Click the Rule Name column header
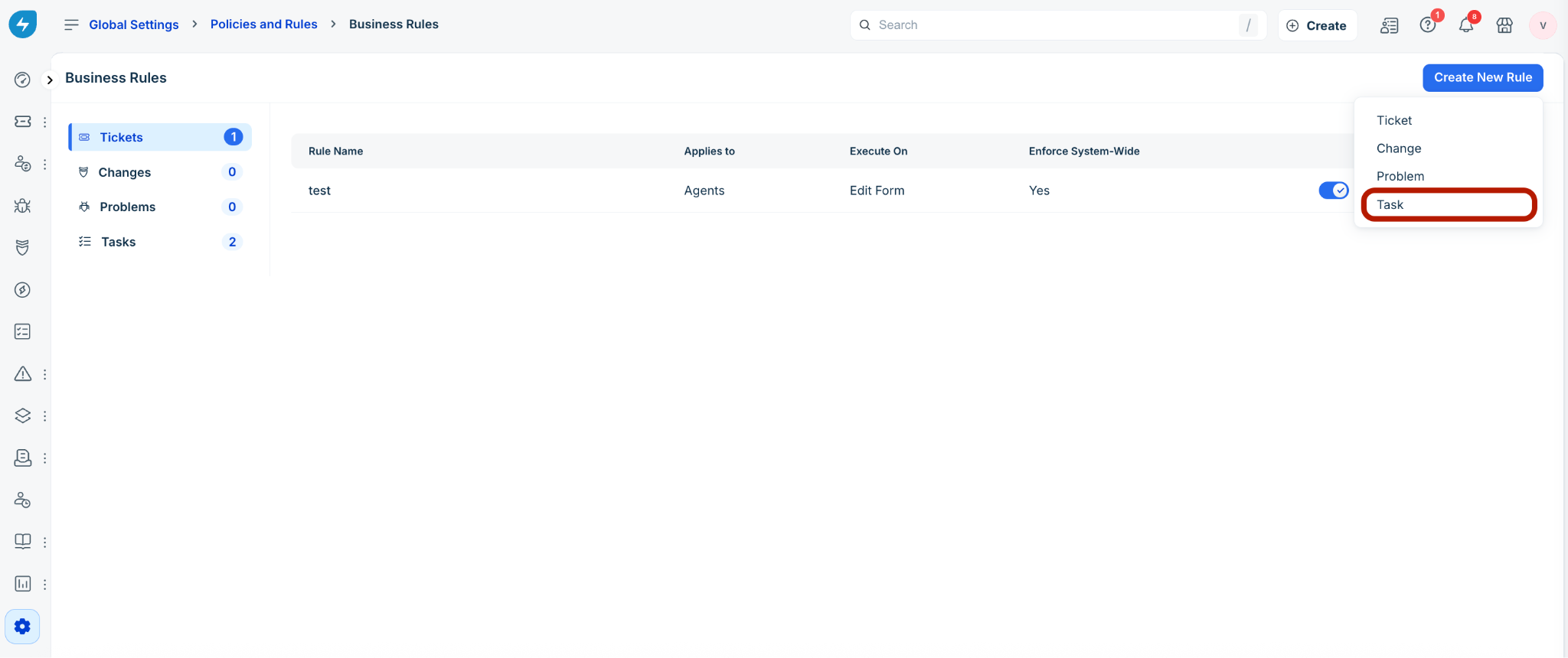The height and width of the screenshot is (658, 1568). tap(335, 151)
